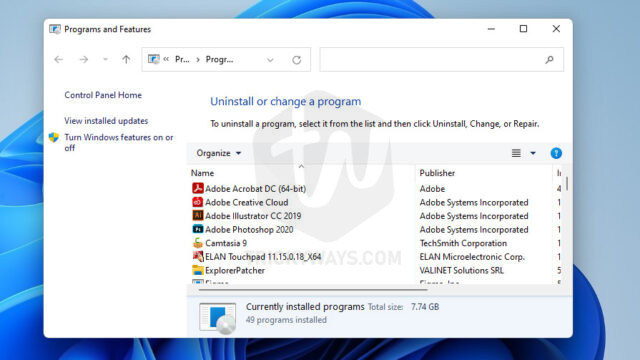Open the Organize dropdown menu
This screenshot has height=360, width=640.
(x=219, y=153)
